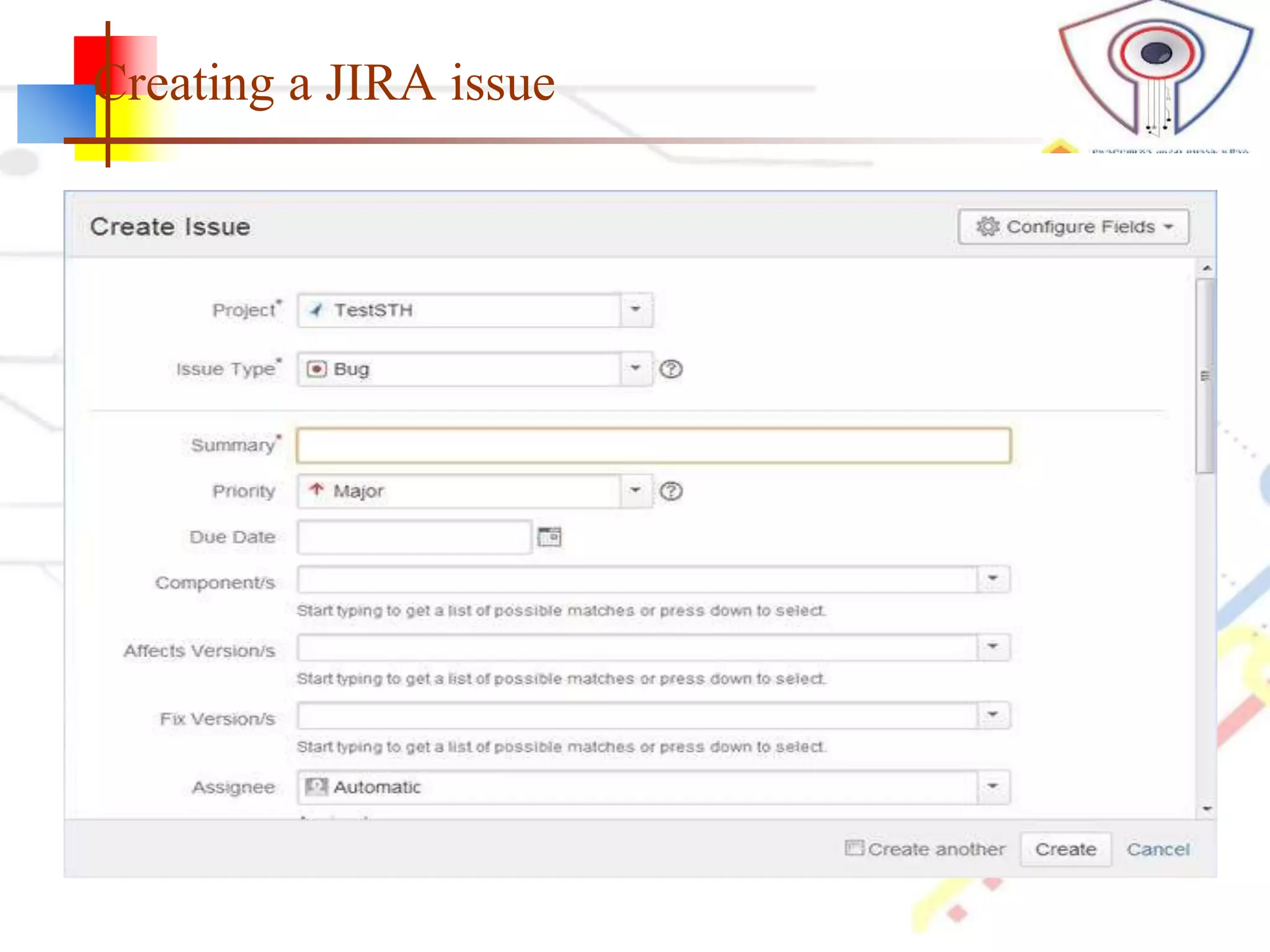
Task: Click the Major priority red arrow icon
Action: coord(317,490)
